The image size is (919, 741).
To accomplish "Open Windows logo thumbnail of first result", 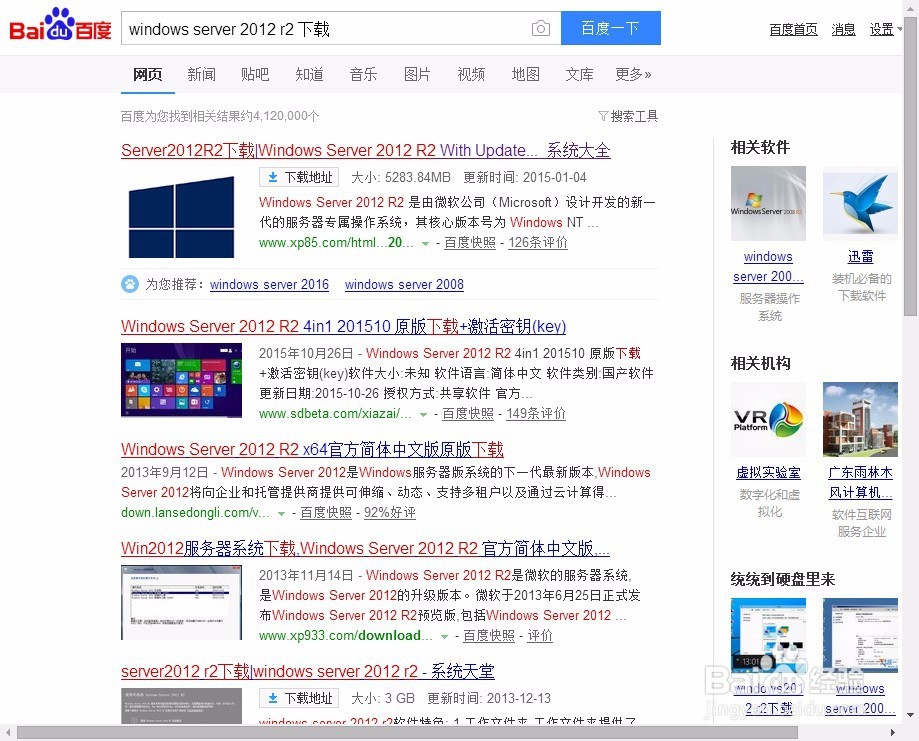I will (181, 217).
